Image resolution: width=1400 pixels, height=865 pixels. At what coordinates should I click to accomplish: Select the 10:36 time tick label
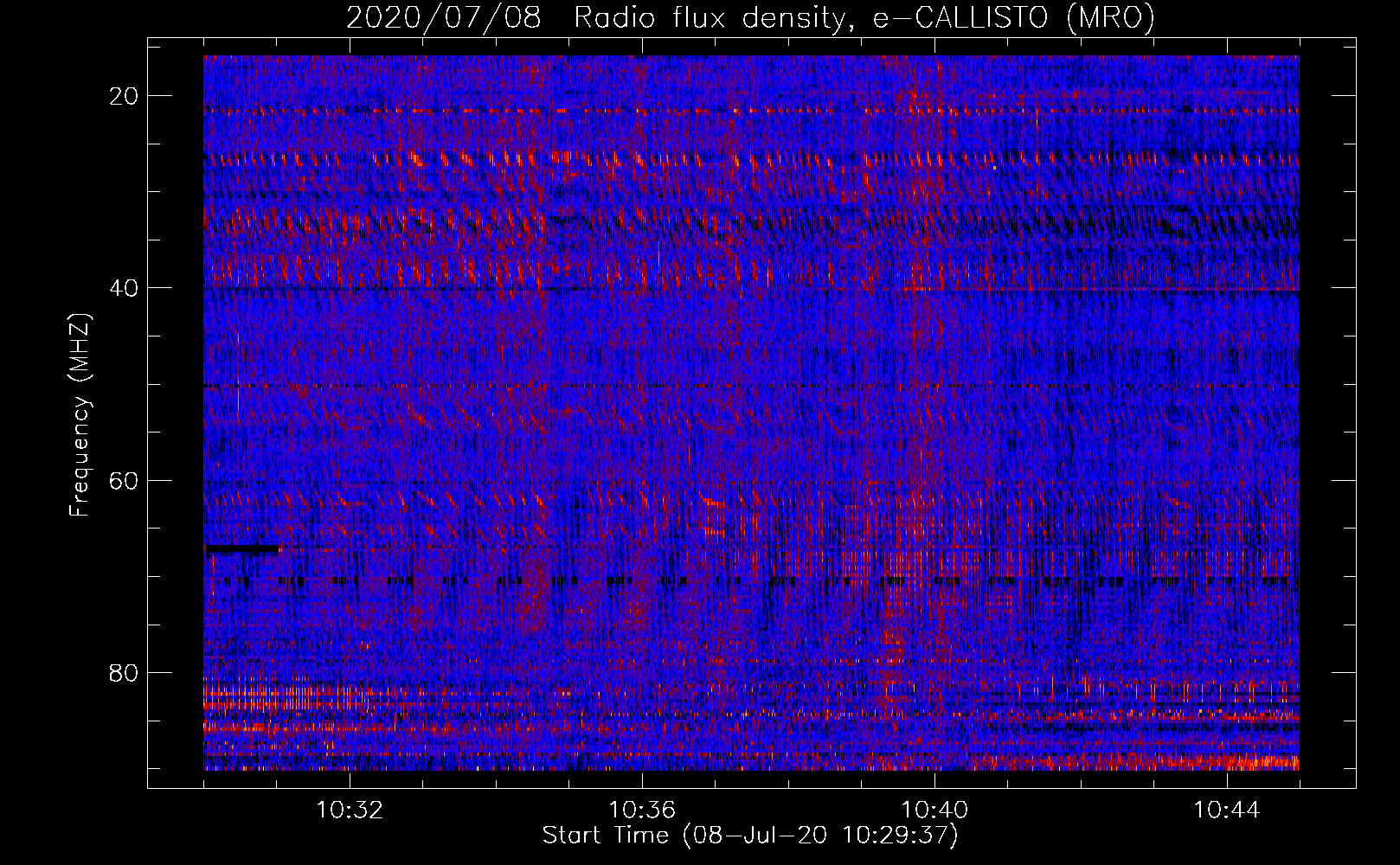click(642, 811)
